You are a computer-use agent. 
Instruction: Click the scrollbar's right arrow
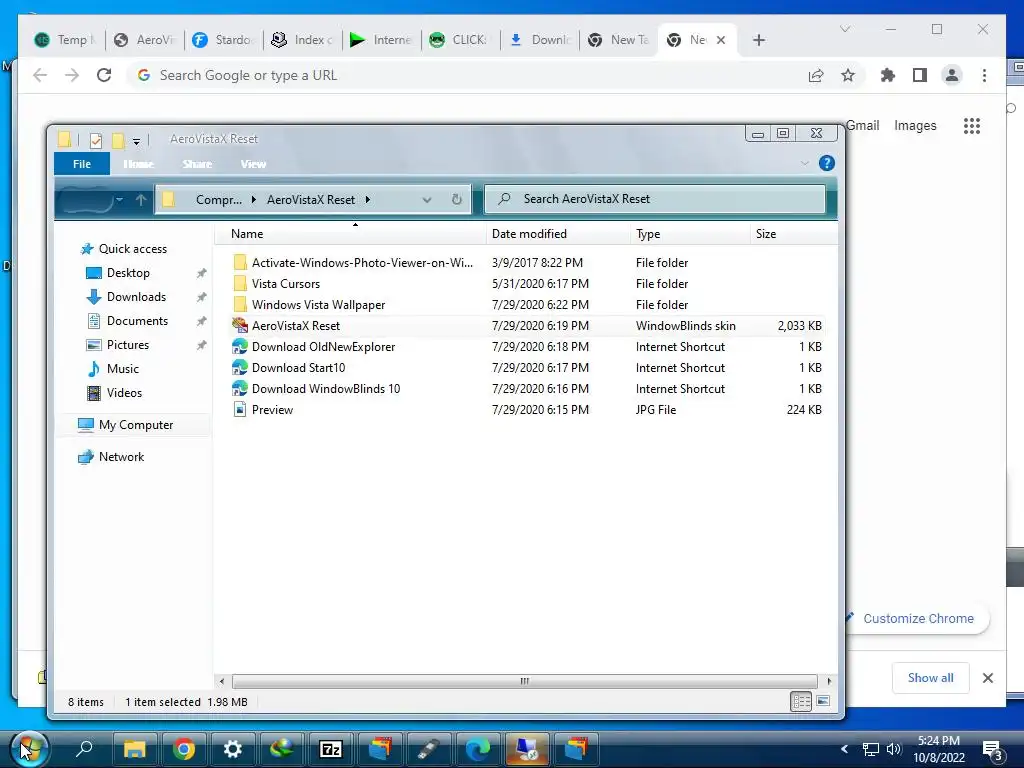point(829,681)
